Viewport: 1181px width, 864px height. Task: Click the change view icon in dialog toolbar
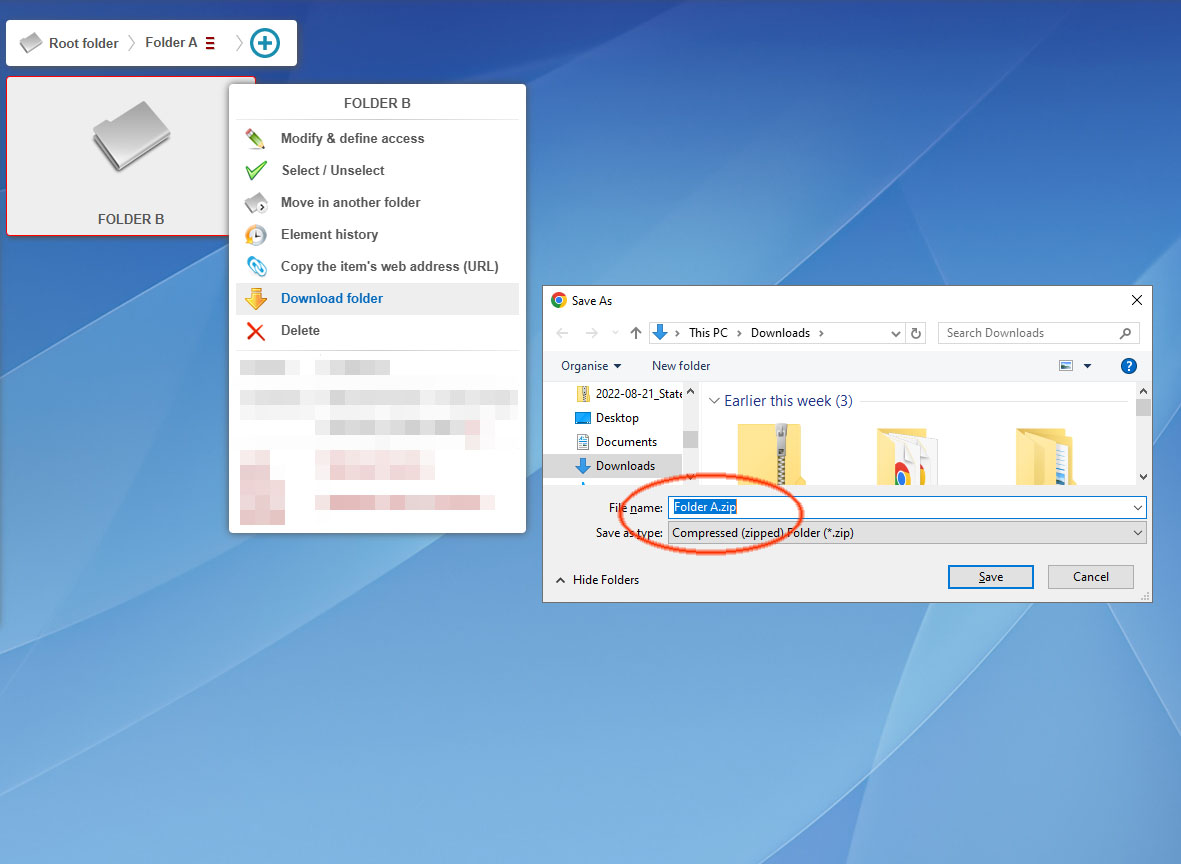point(1067,366)
